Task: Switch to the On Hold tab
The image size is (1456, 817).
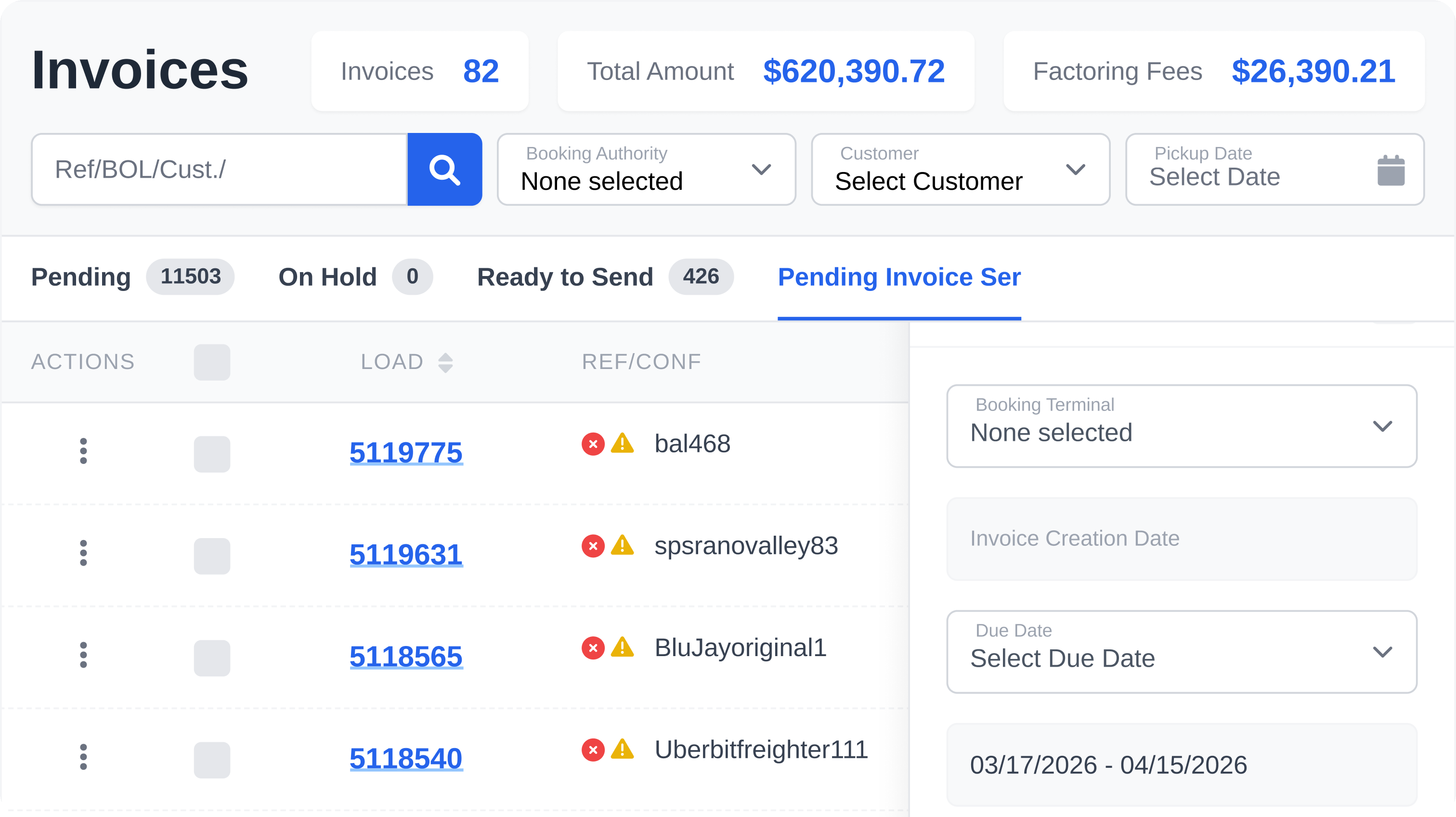Action: tap(355, 277)
